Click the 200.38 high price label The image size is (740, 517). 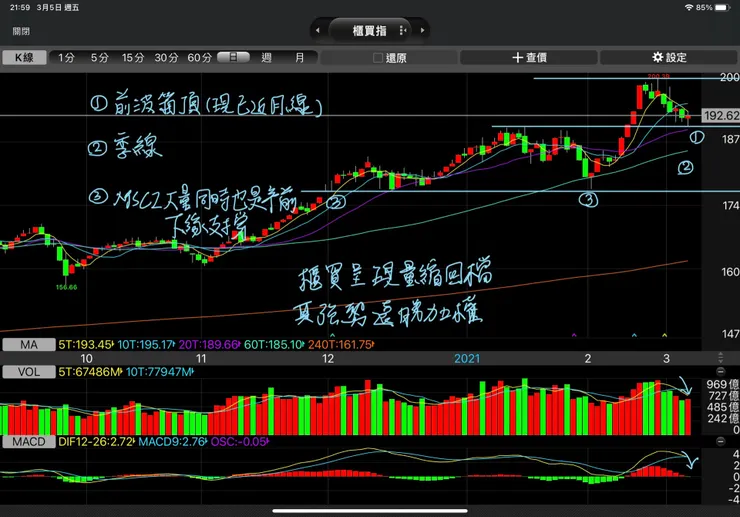658,76
